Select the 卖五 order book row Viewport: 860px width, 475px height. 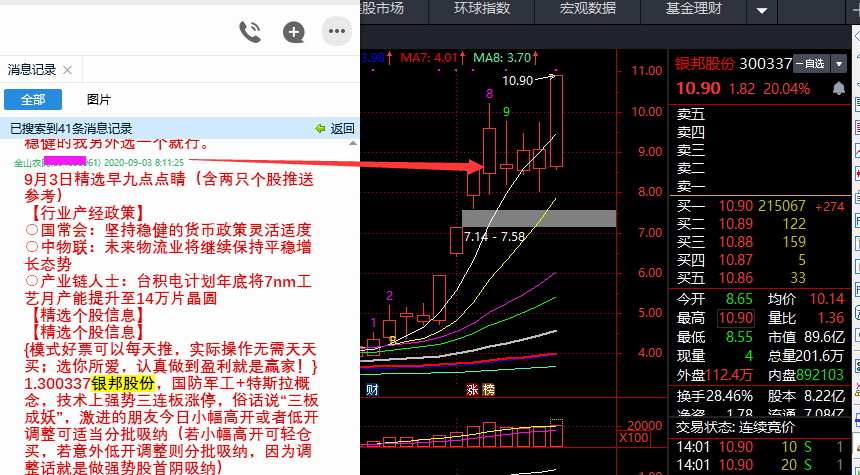pos(762,115)
